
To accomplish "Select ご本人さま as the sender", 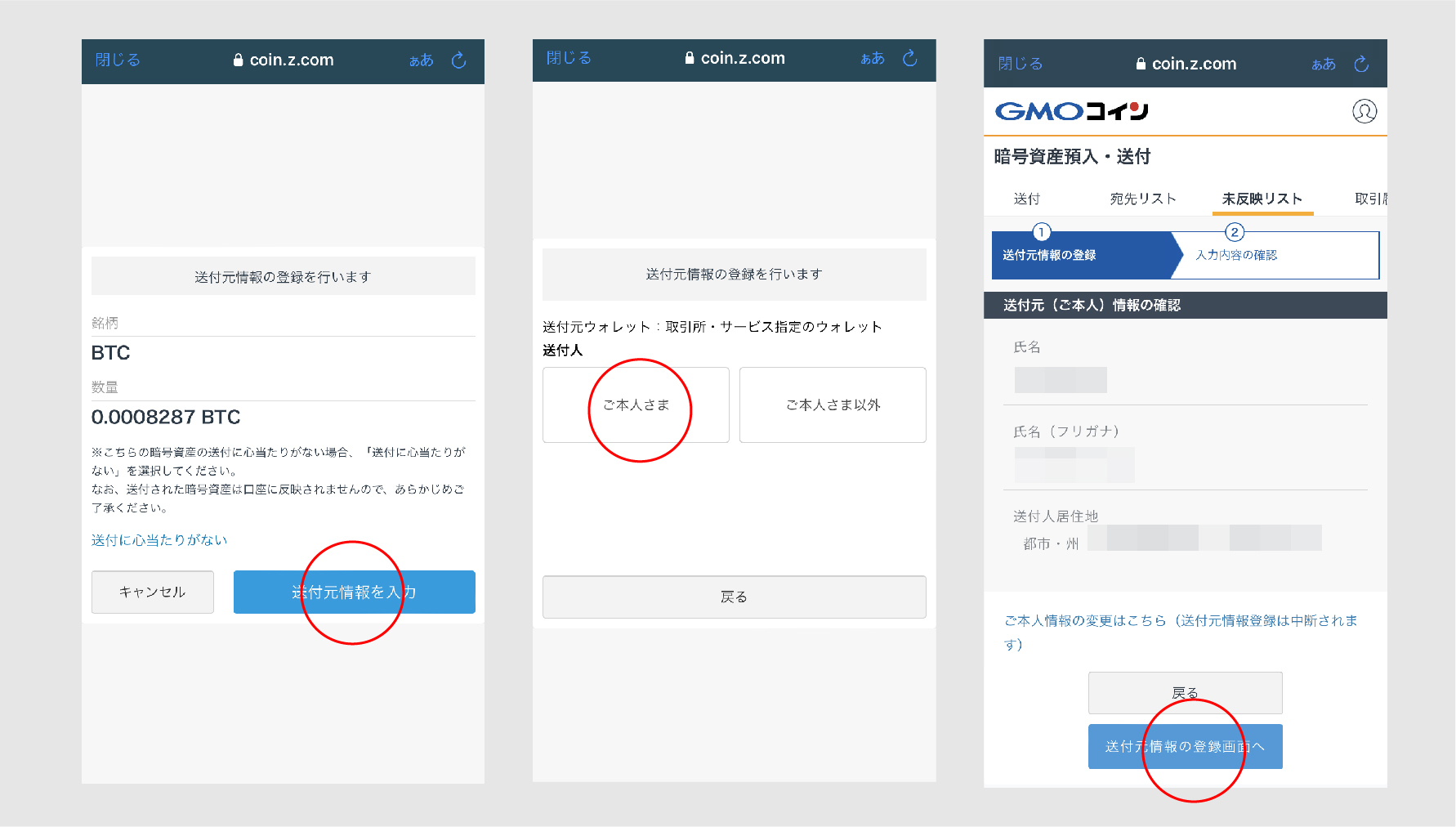I will [x=636, y=405].
